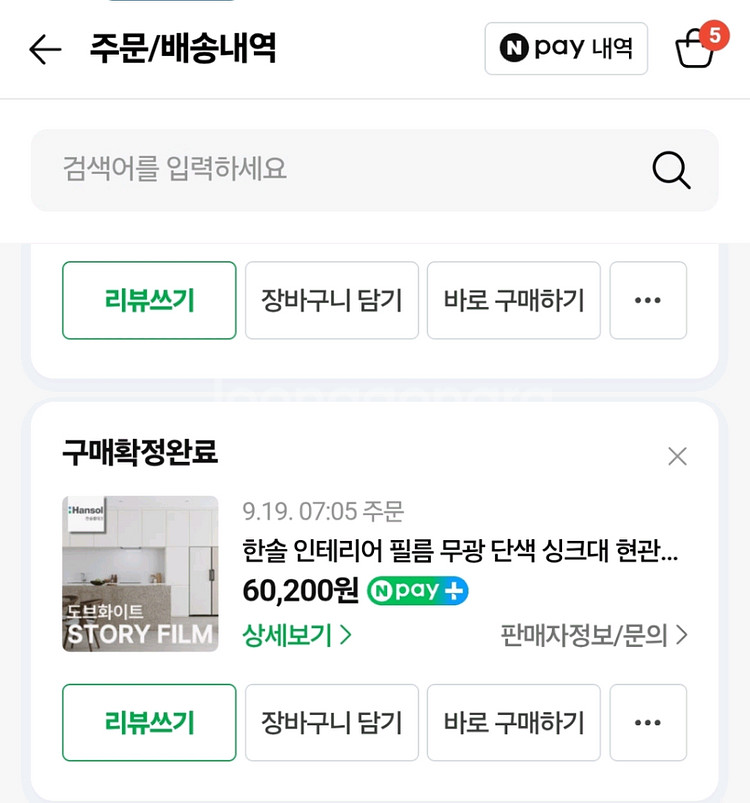Go back using the left arrow icon
This screenshot has height=803, width=750.
(x=45, y=49)
